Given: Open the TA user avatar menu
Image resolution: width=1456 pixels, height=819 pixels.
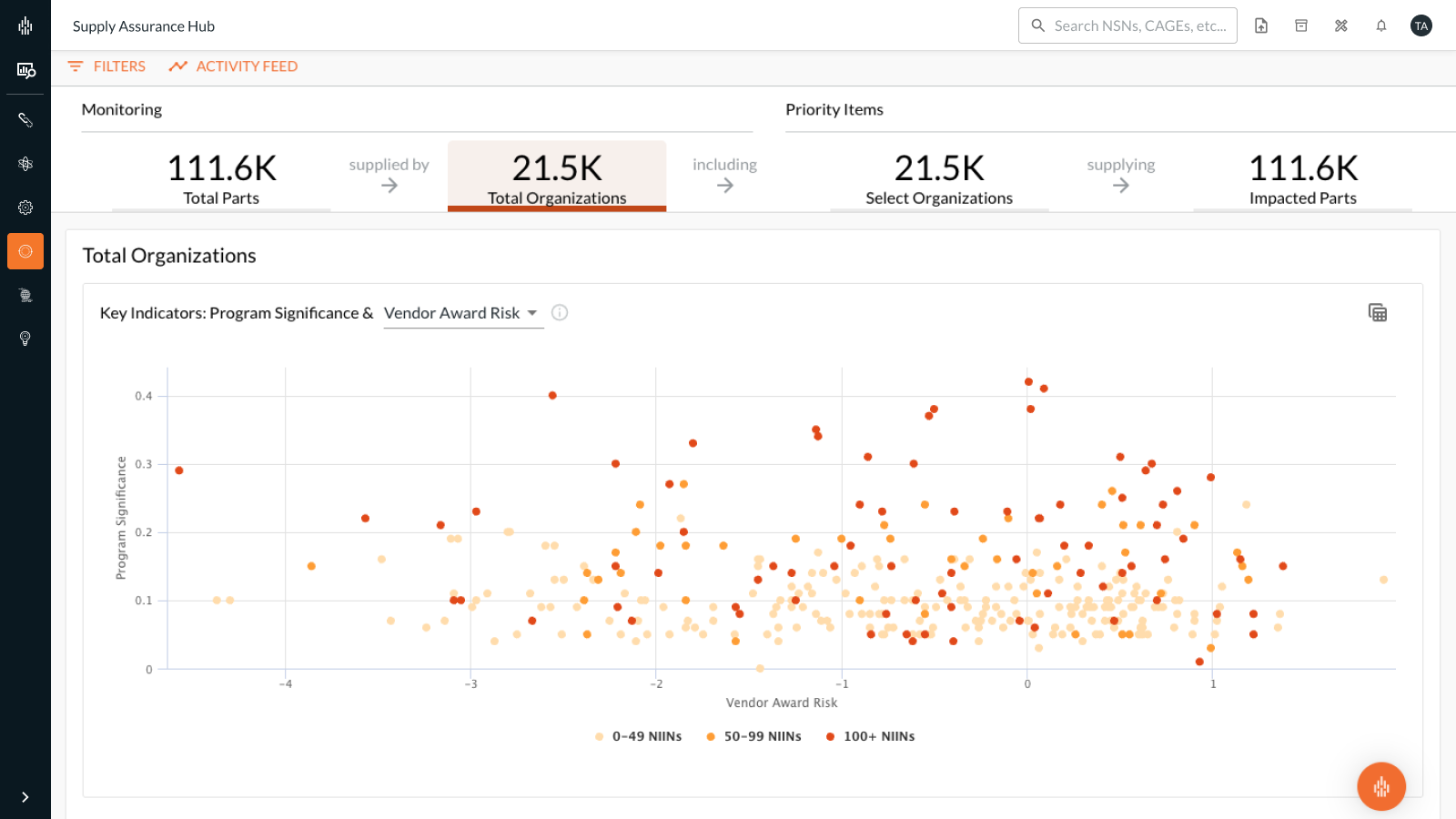Looking at the screenshot, I should 1421,25.
